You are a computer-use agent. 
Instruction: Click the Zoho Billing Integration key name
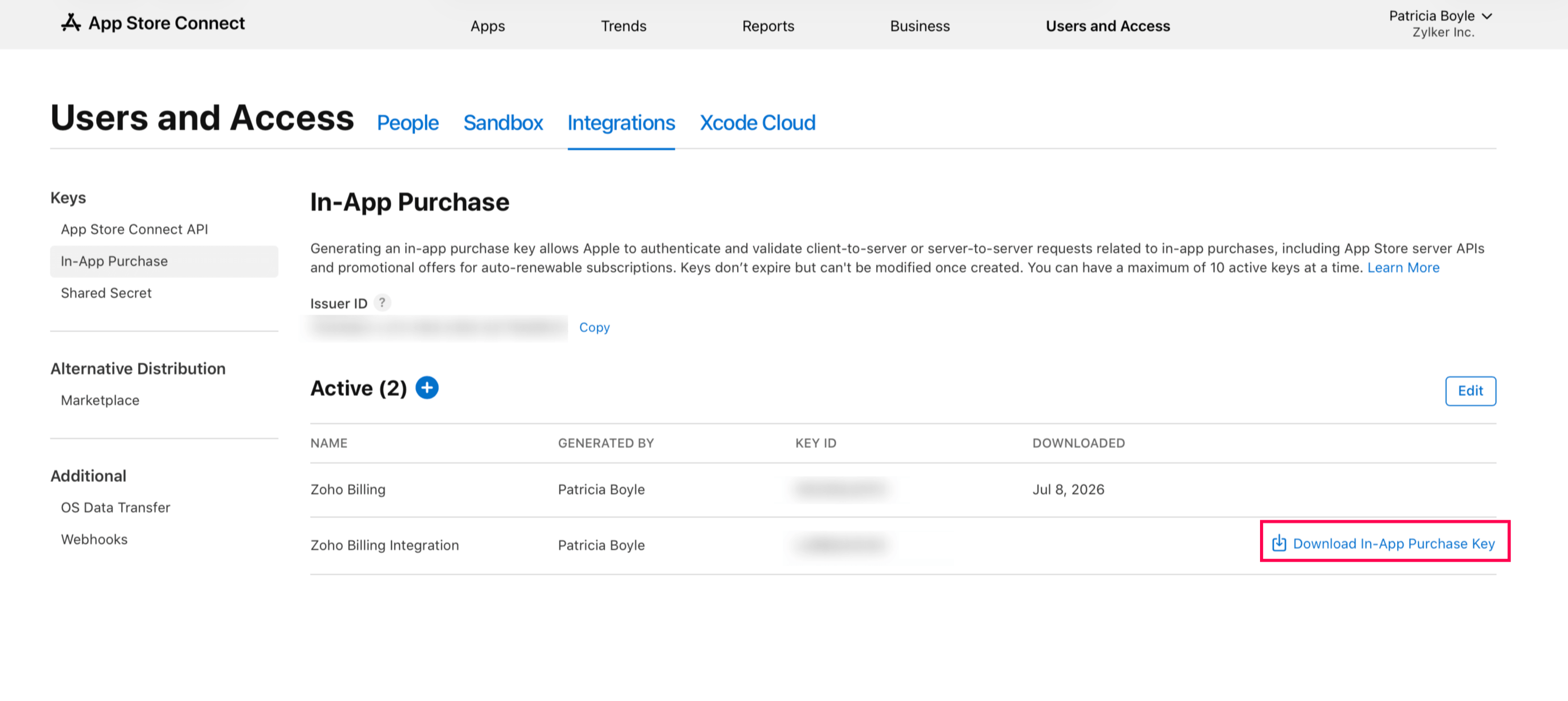[x=384, y=545]
